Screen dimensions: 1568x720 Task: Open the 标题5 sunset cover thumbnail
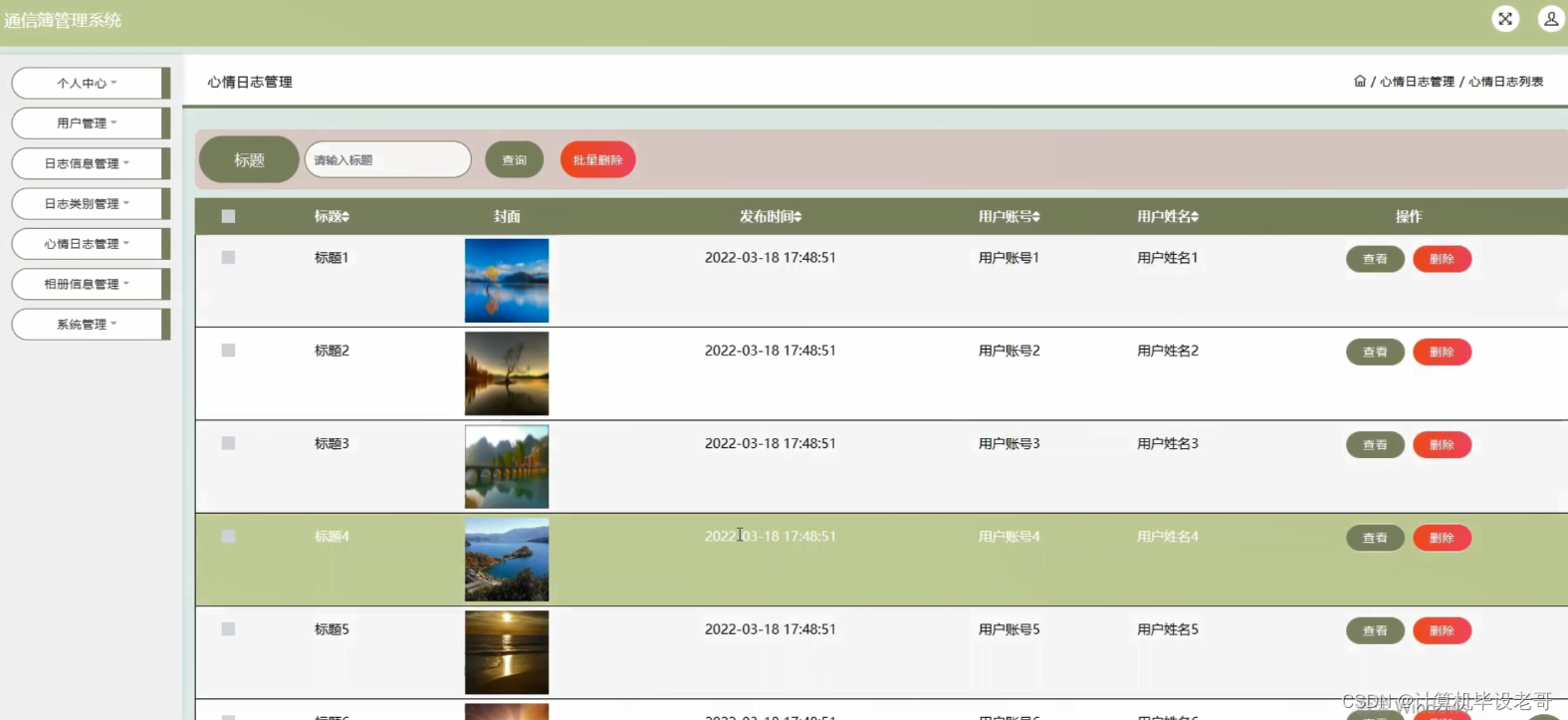tap(507, 652)
